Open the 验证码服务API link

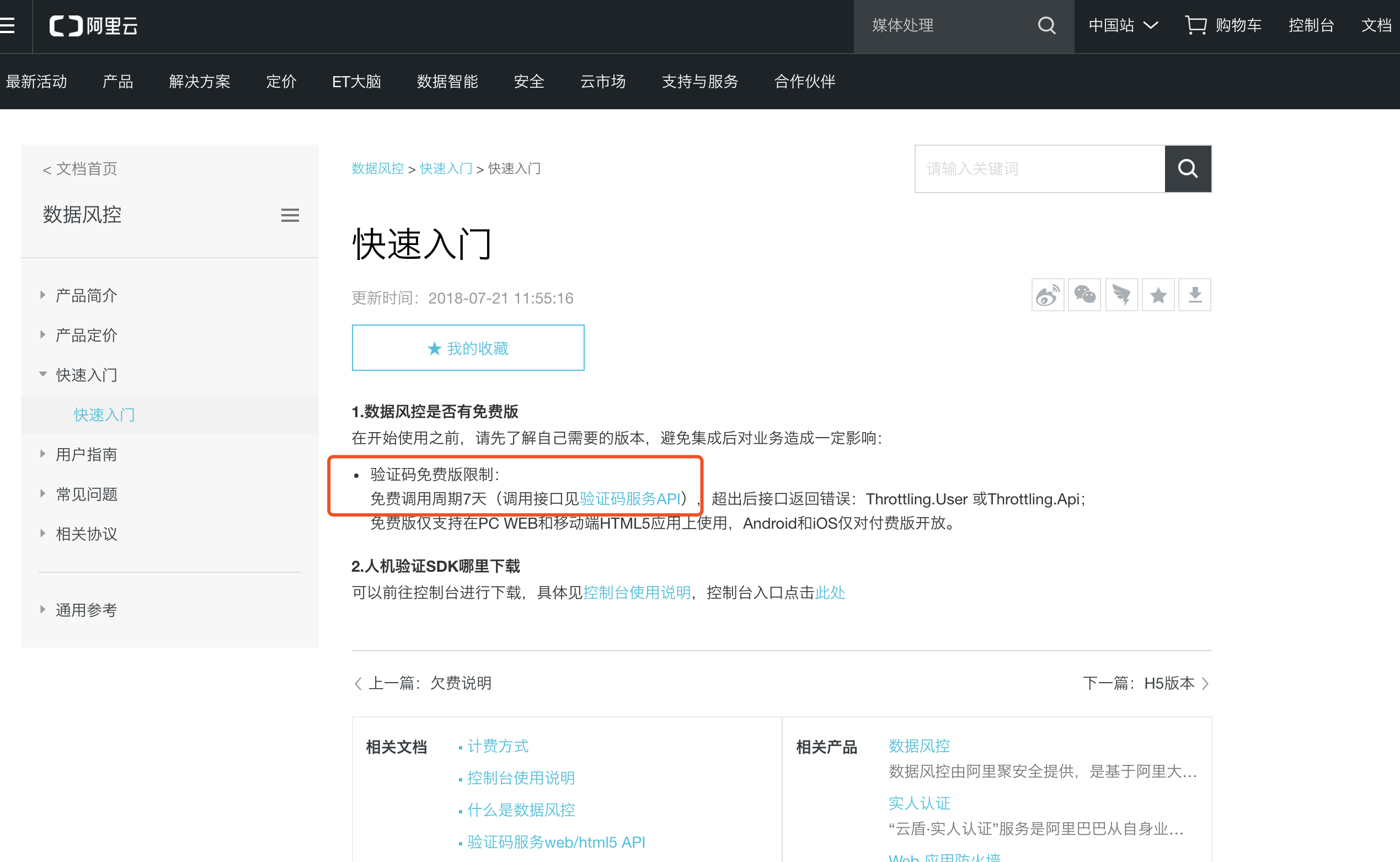click(x=630, y=499)
